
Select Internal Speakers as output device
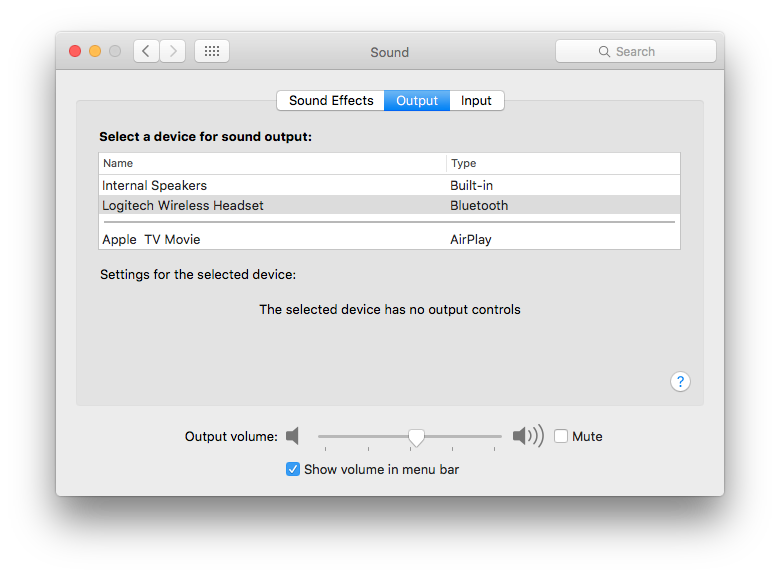coord(155,185)
